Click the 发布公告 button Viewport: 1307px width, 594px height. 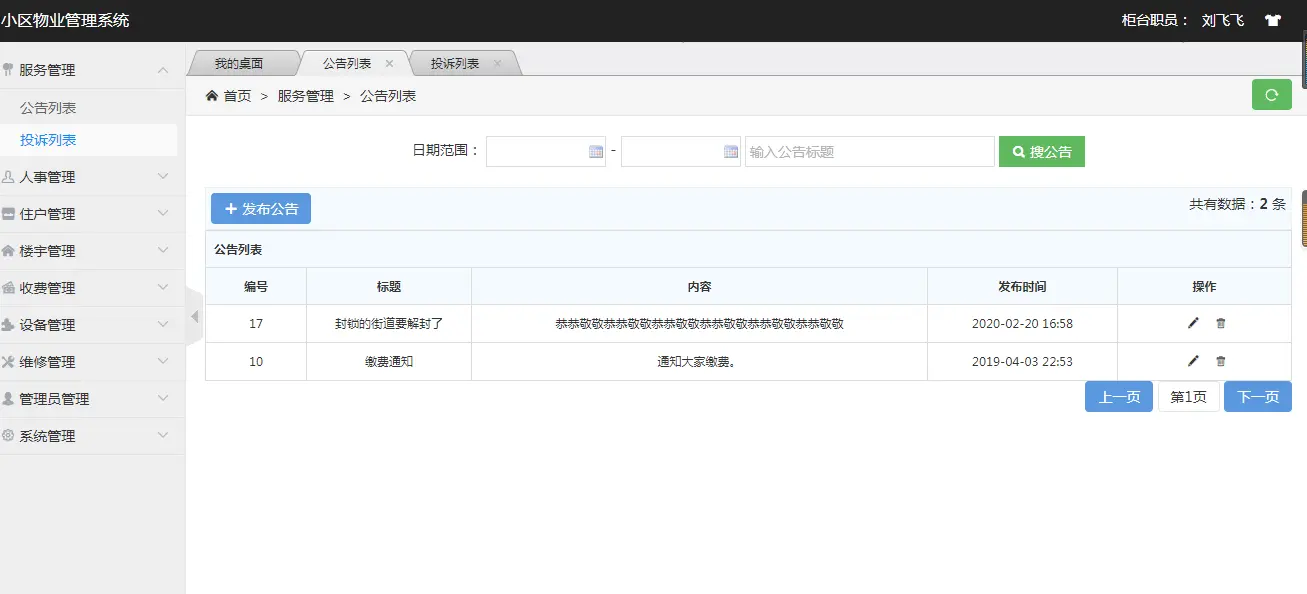tap(261, 209)
